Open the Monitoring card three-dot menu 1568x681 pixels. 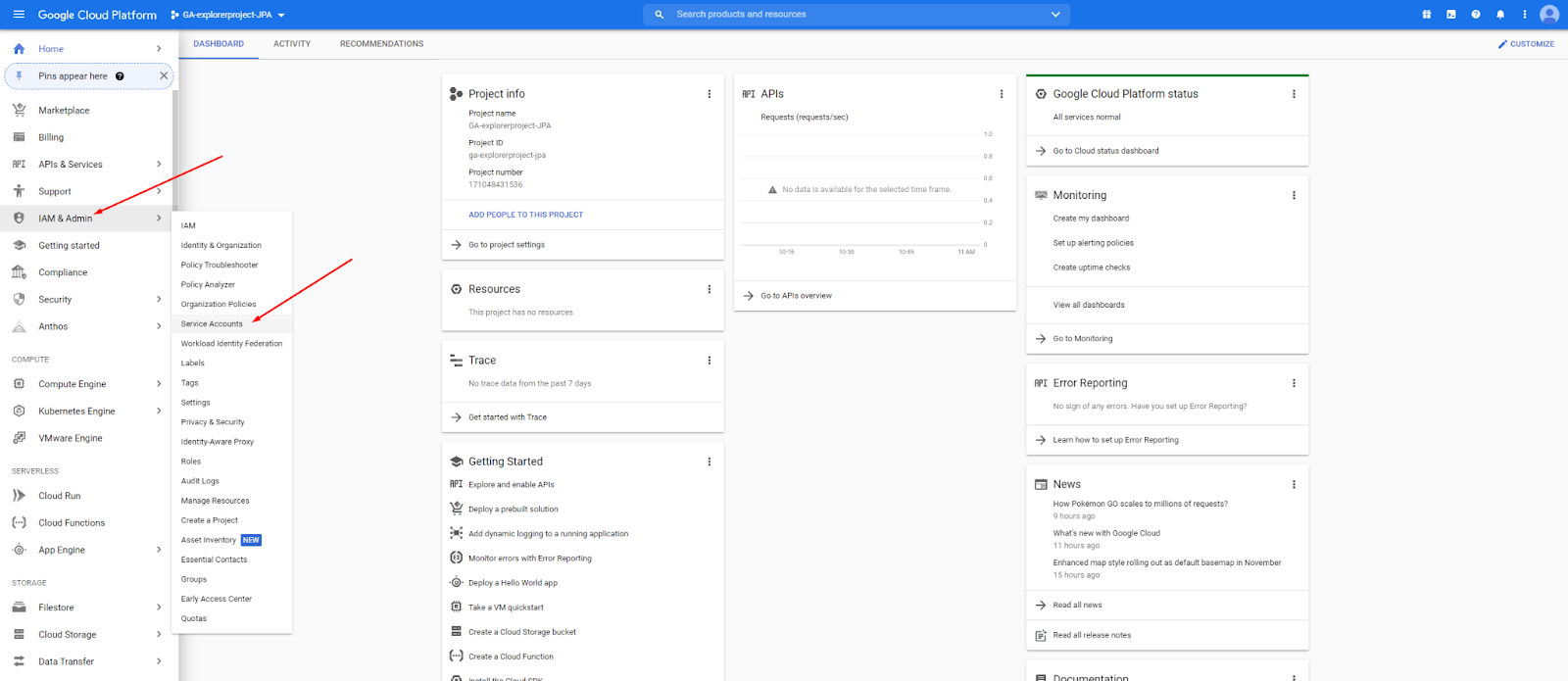pos(1294,195)
